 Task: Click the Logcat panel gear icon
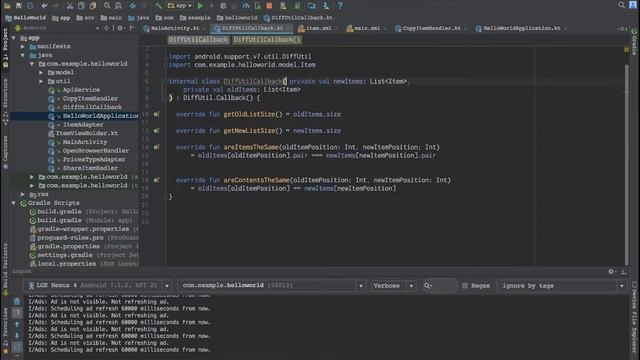(611, 271)
